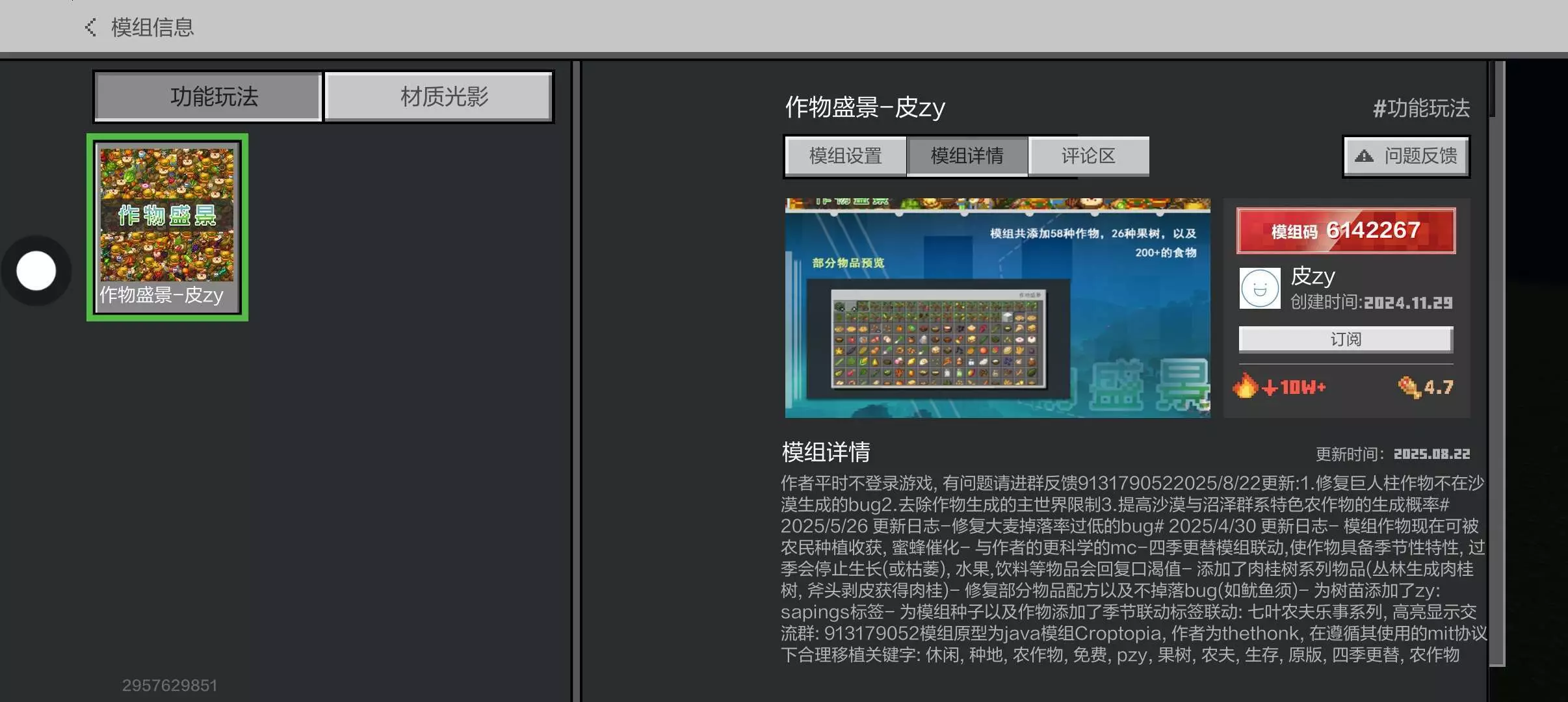Click the flame popularity icon
This screenshot has height=702, width=1568.
(x=1245, y=386)
